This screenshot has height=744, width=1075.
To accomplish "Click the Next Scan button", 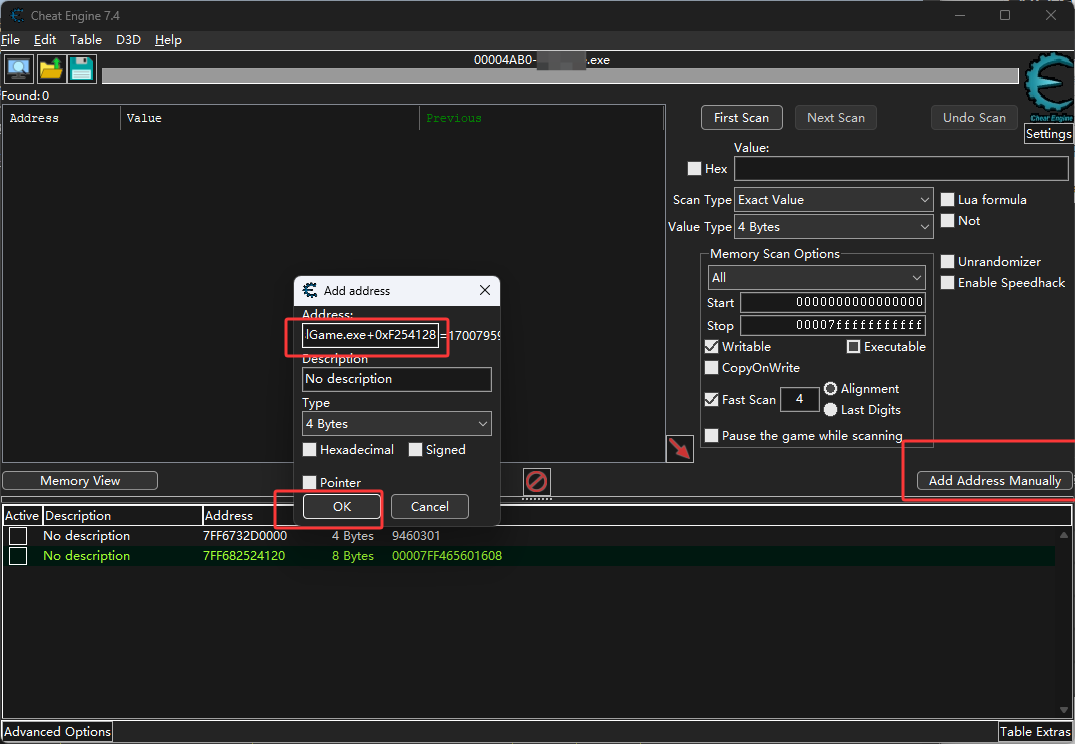I will (x=836, y=118).
